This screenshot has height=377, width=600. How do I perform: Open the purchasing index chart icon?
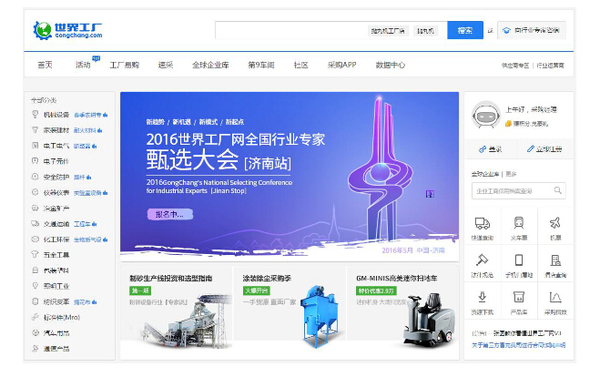(555, 297)
